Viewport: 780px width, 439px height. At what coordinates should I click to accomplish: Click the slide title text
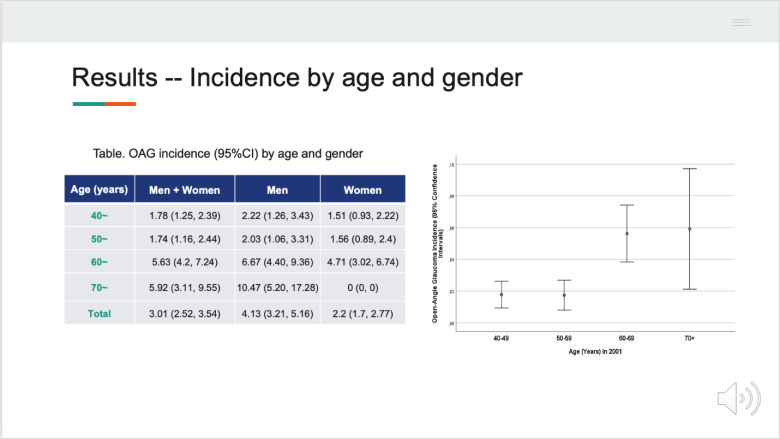click(297, 77)
